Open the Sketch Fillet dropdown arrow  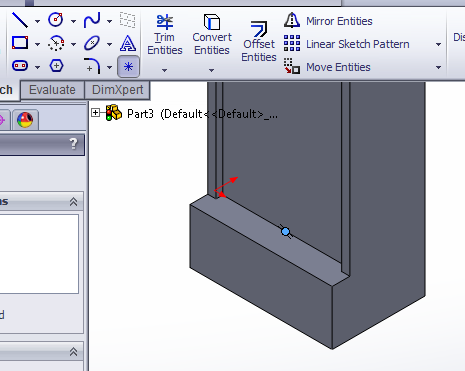109,67
